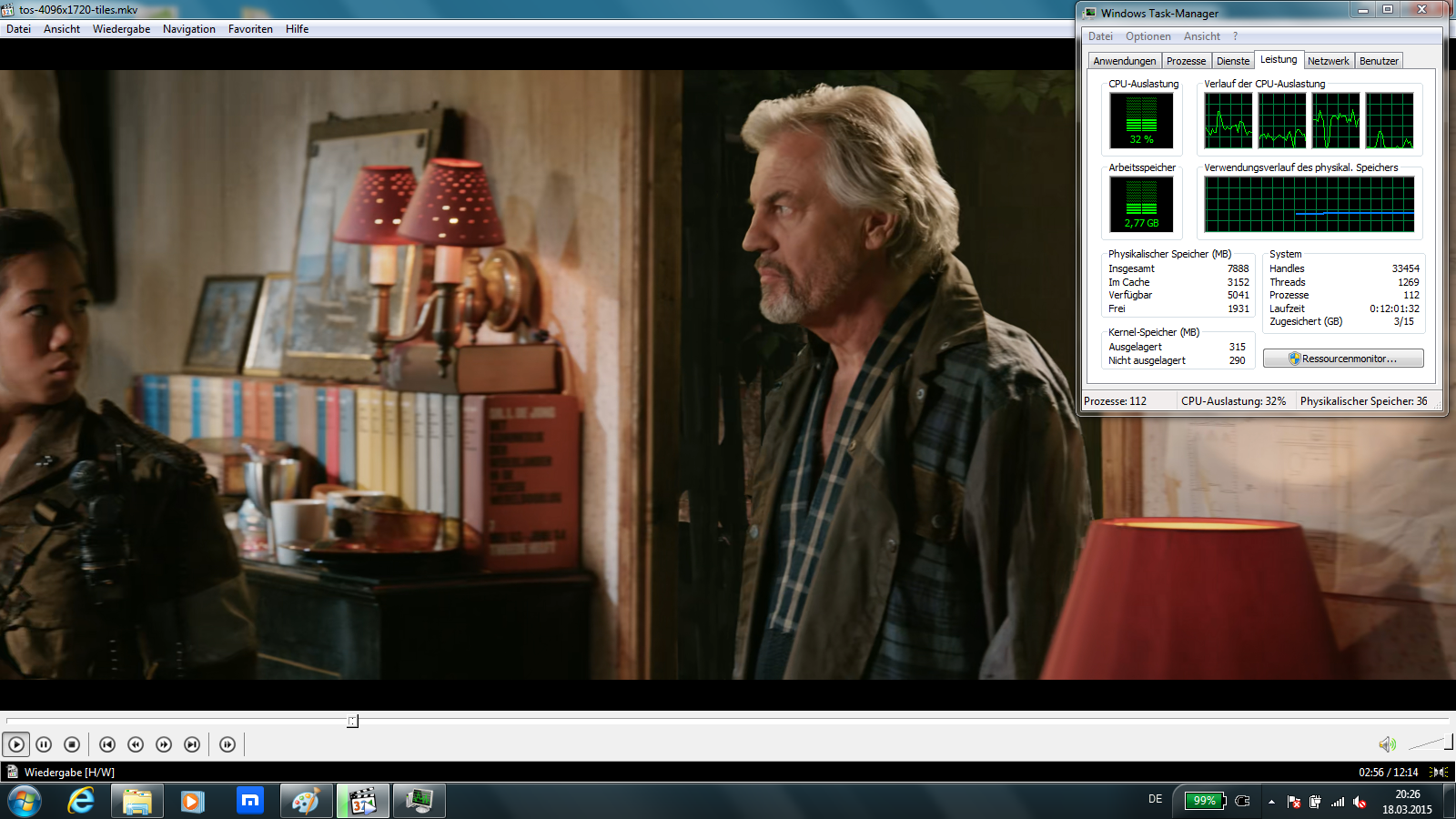Open the Windows Start menu
The height and width of the screenshot is (819, 1456).
pyautogui.click(x=25, y=801)
